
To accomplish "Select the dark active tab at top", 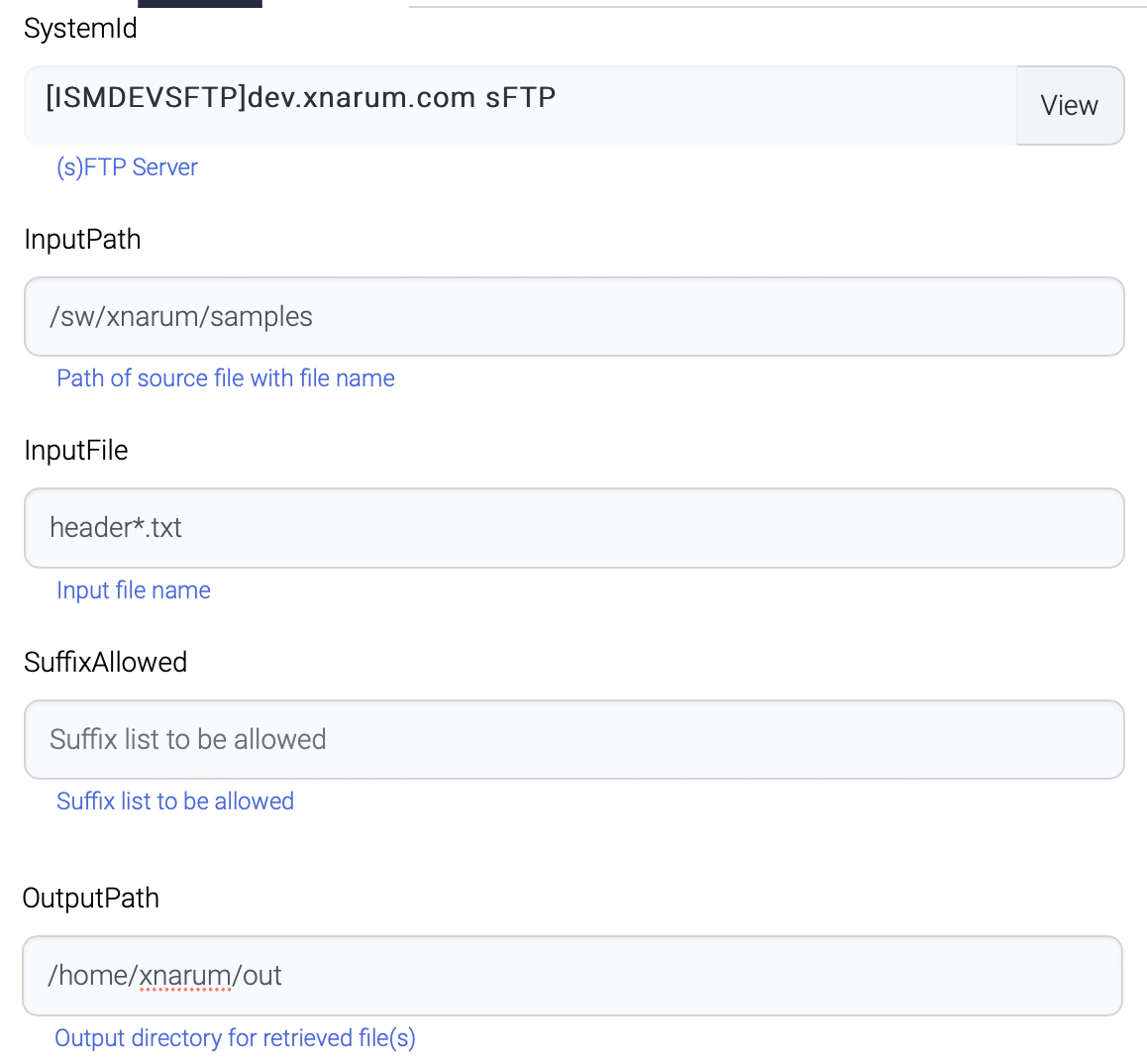I will tap(200, 3).
